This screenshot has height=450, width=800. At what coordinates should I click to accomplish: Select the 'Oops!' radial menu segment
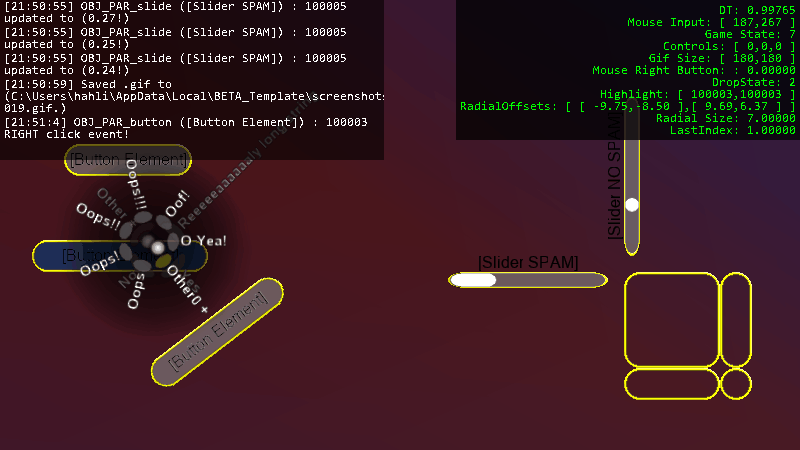[126, 252]
